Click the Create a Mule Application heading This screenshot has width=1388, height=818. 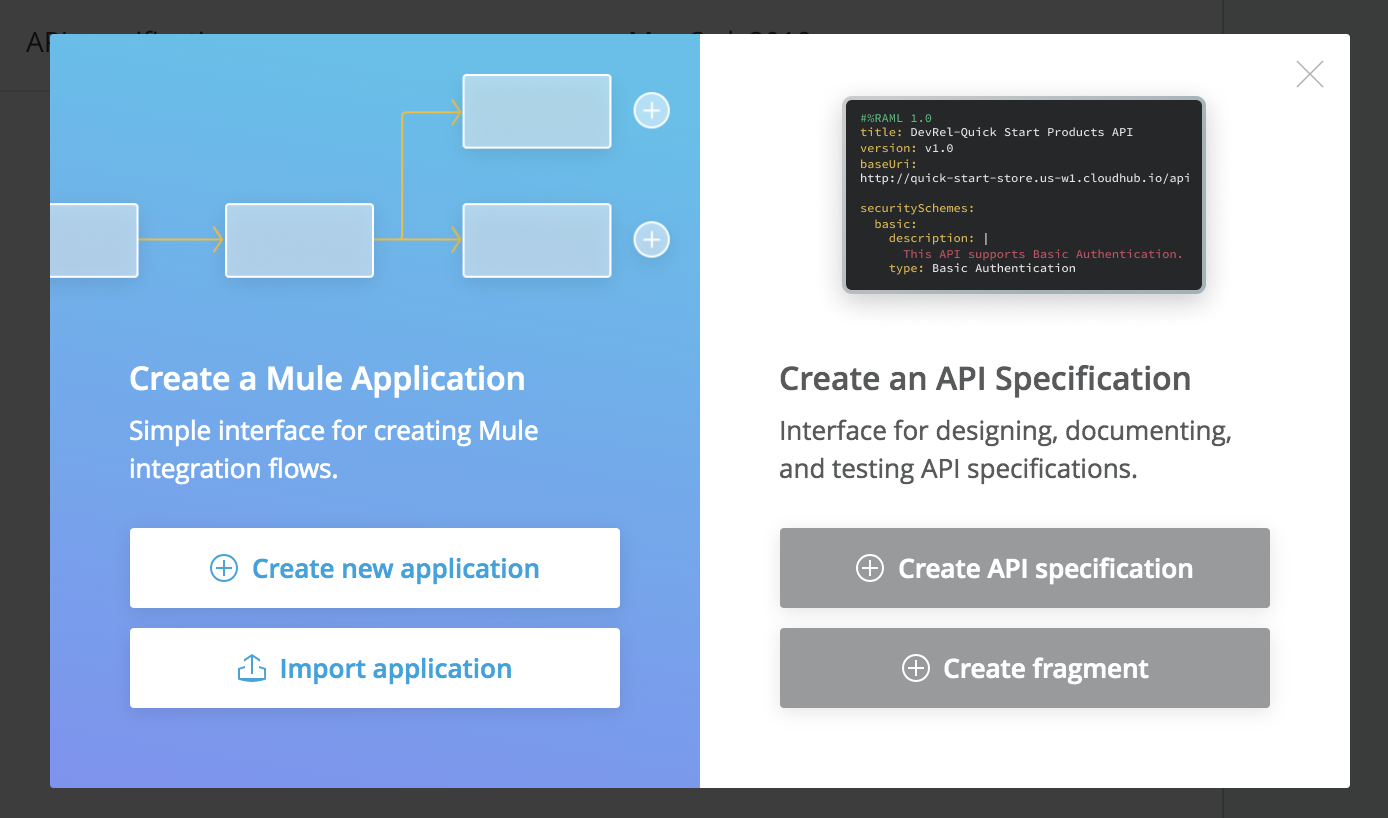pos(327,379)
